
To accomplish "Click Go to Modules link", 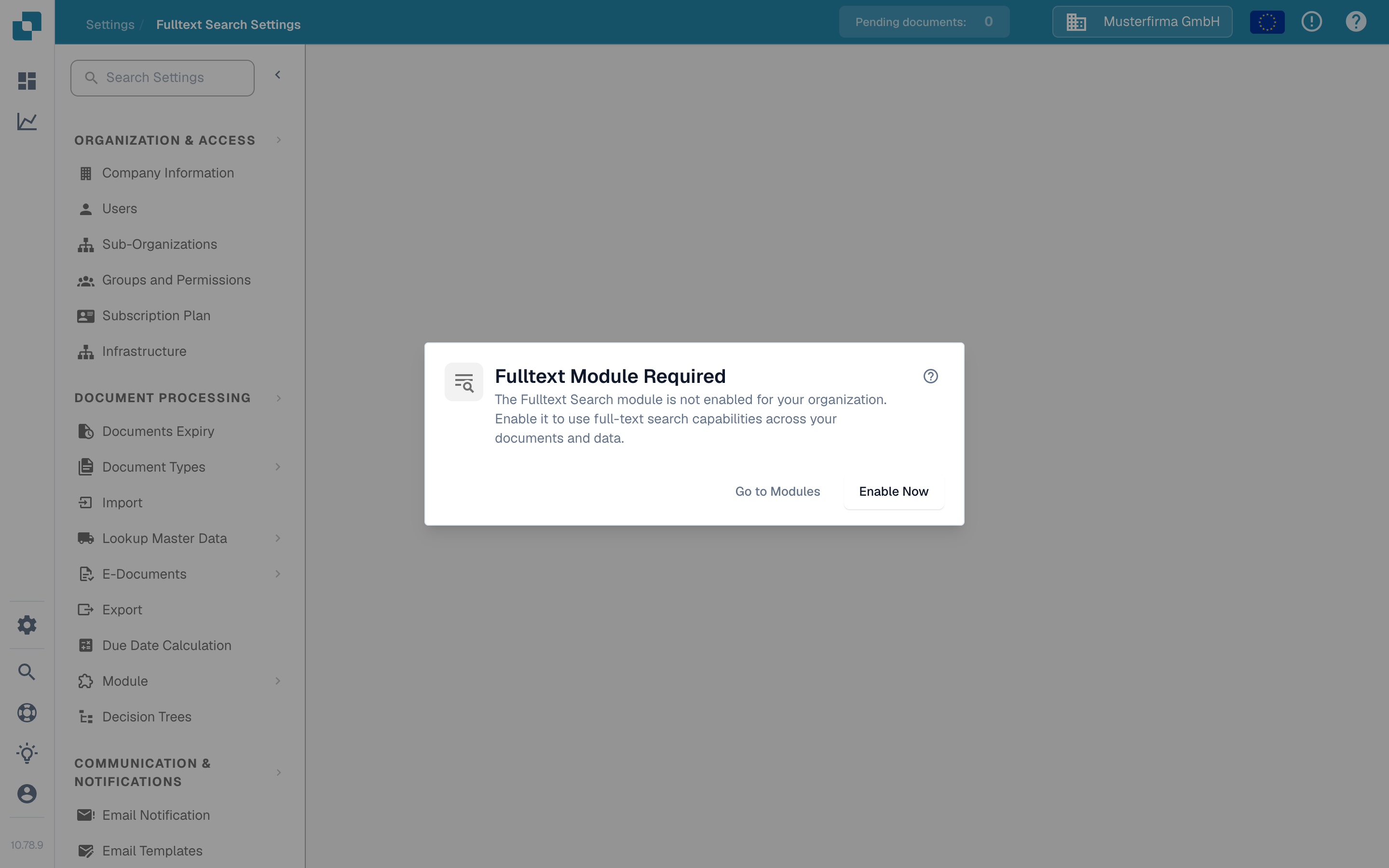I will [x=777, y=491].
